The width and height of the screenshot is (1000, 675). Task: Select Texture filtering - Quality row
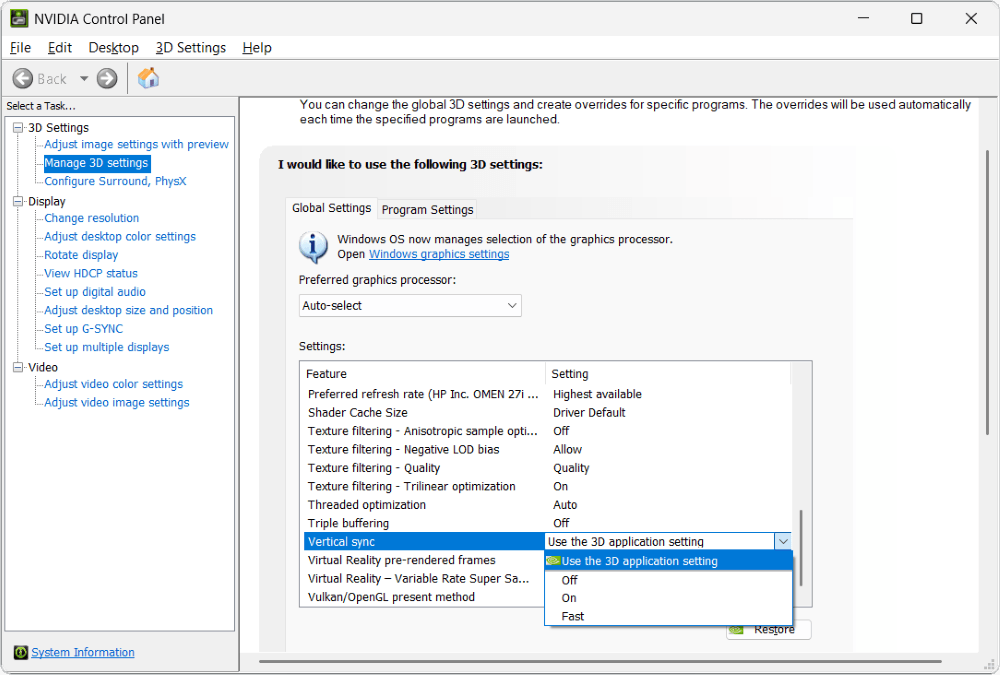tap(547, 468)
